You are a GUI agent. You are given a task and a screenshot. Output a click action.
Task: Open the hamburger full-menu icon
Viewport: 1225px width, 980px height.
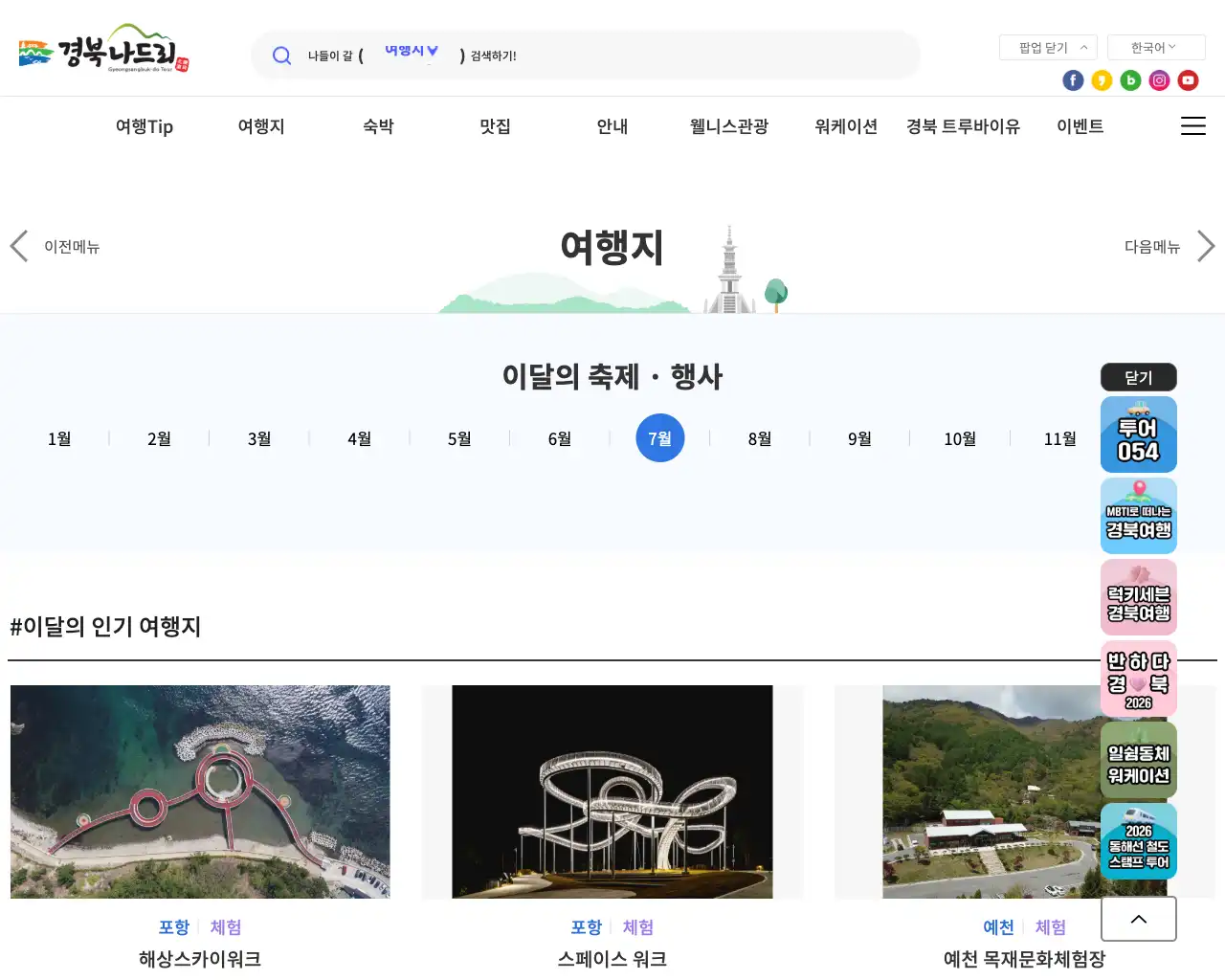click(1192, 126)
